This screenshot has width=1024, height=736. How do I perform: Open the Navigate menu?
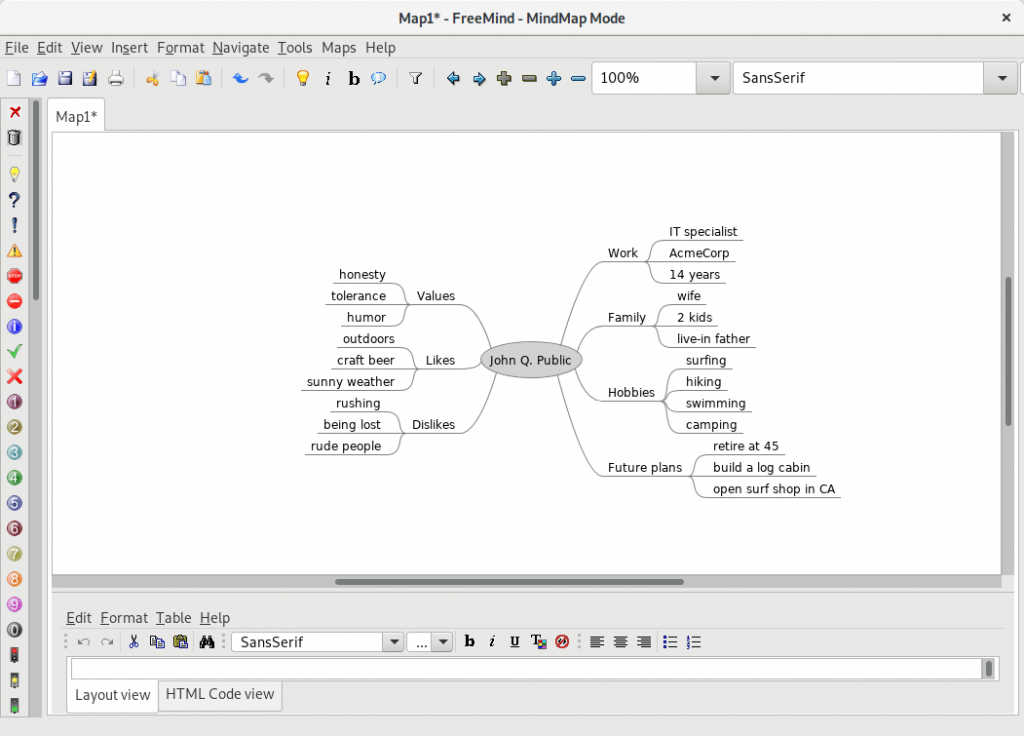pos(240,47)
